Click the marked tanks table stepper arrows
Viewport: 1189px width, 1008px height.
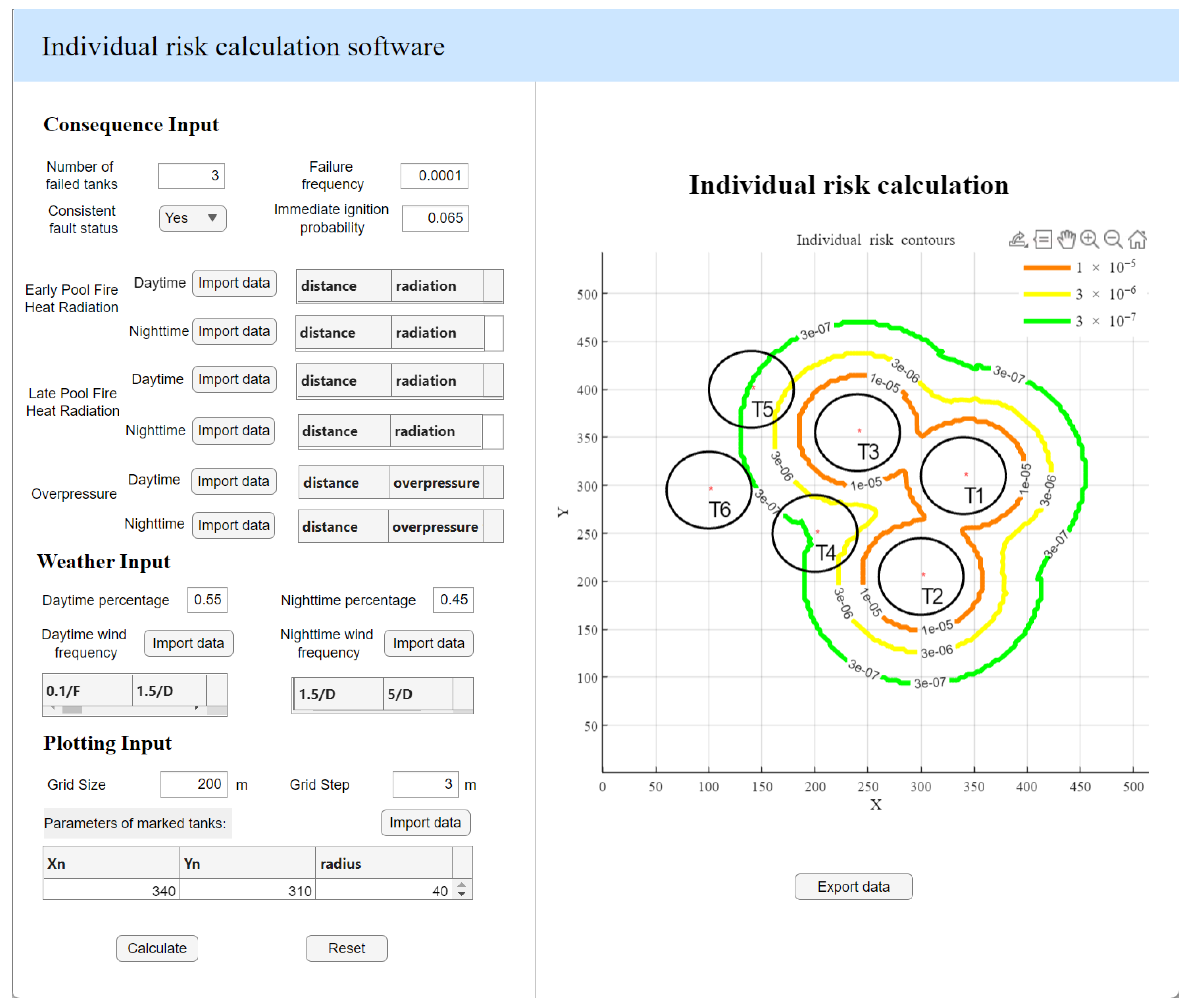(x=462, y=890)
